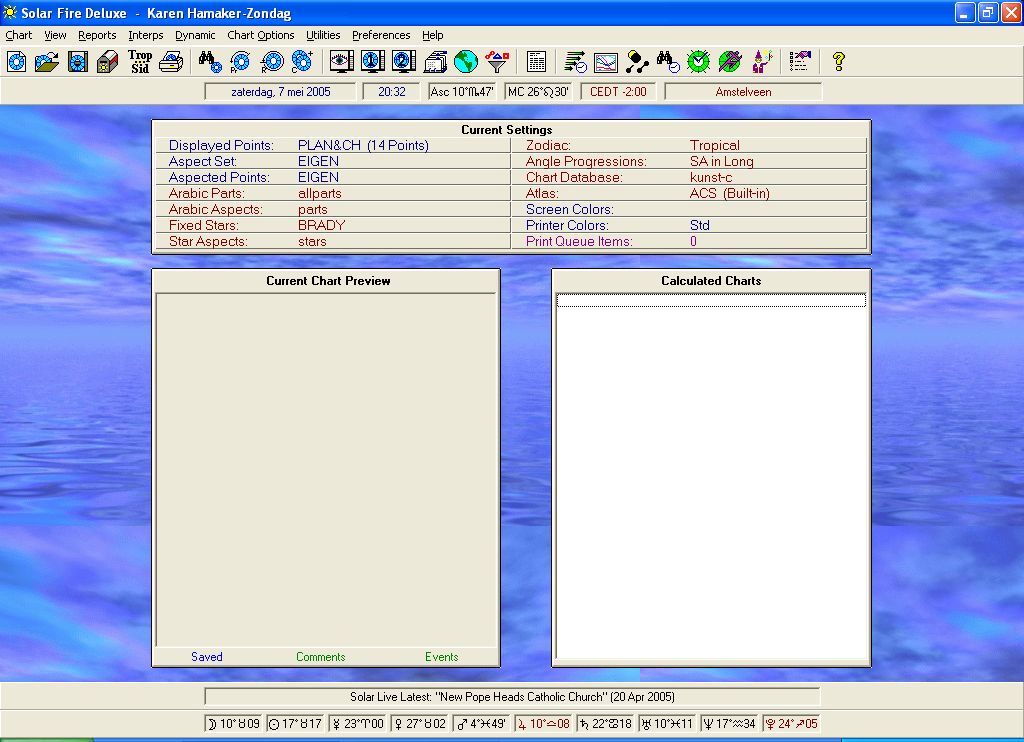
Task: Click the yellow question mark help icon
Action: tap(838, 62)
